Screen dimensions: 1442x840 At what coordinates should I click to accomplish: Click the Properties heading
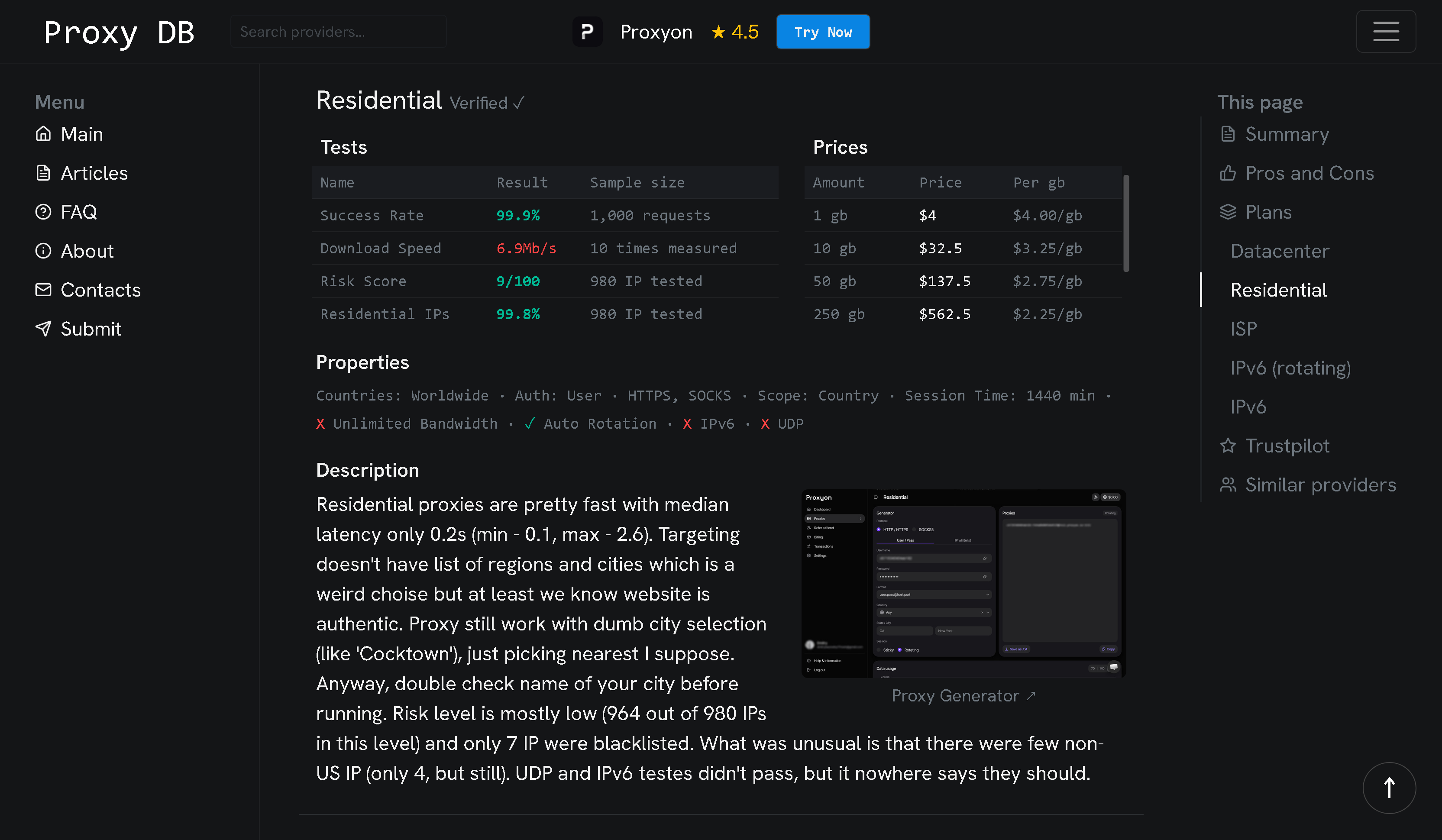(362, 362)
